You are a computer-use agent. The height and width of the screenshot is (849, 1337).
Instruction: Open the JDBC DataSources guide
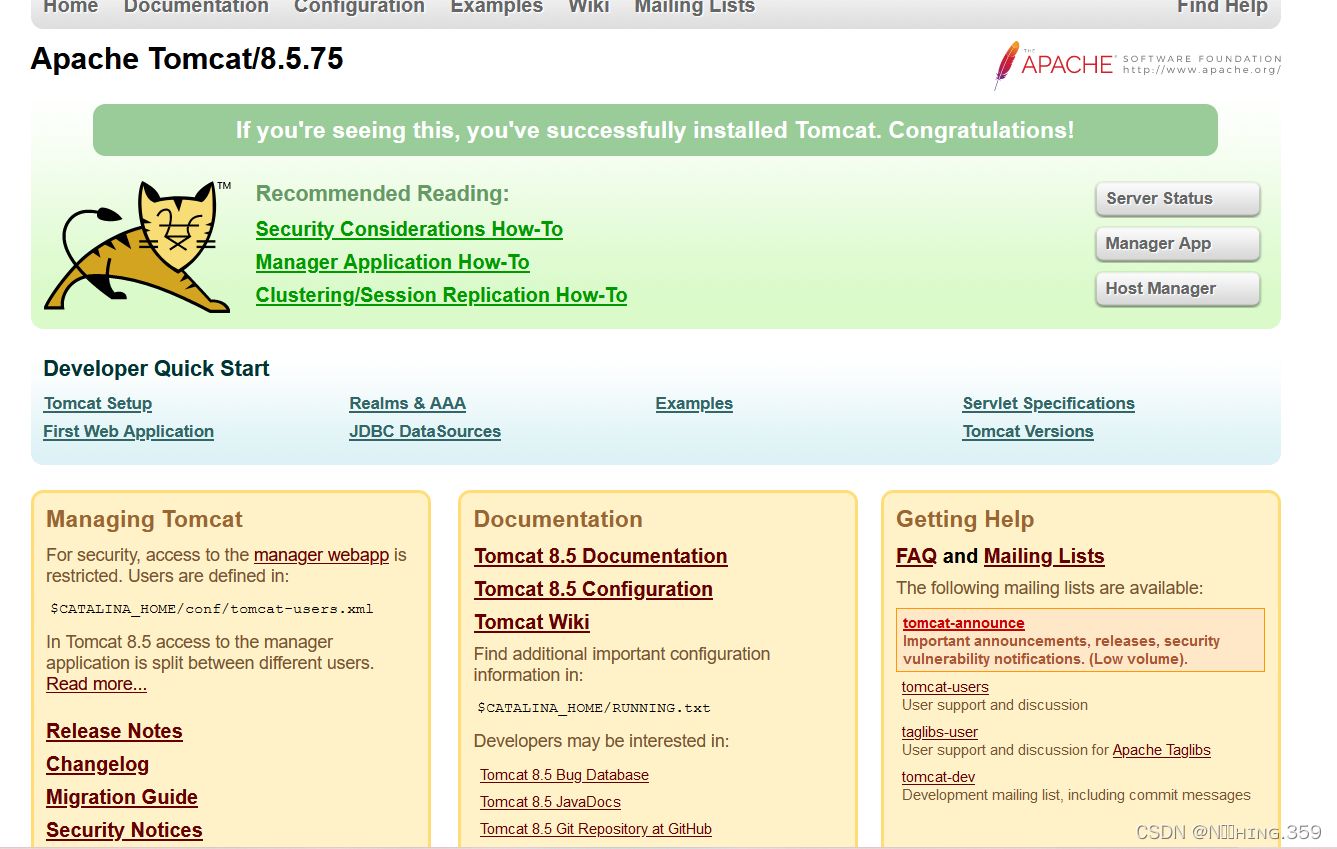click(425, 431)
